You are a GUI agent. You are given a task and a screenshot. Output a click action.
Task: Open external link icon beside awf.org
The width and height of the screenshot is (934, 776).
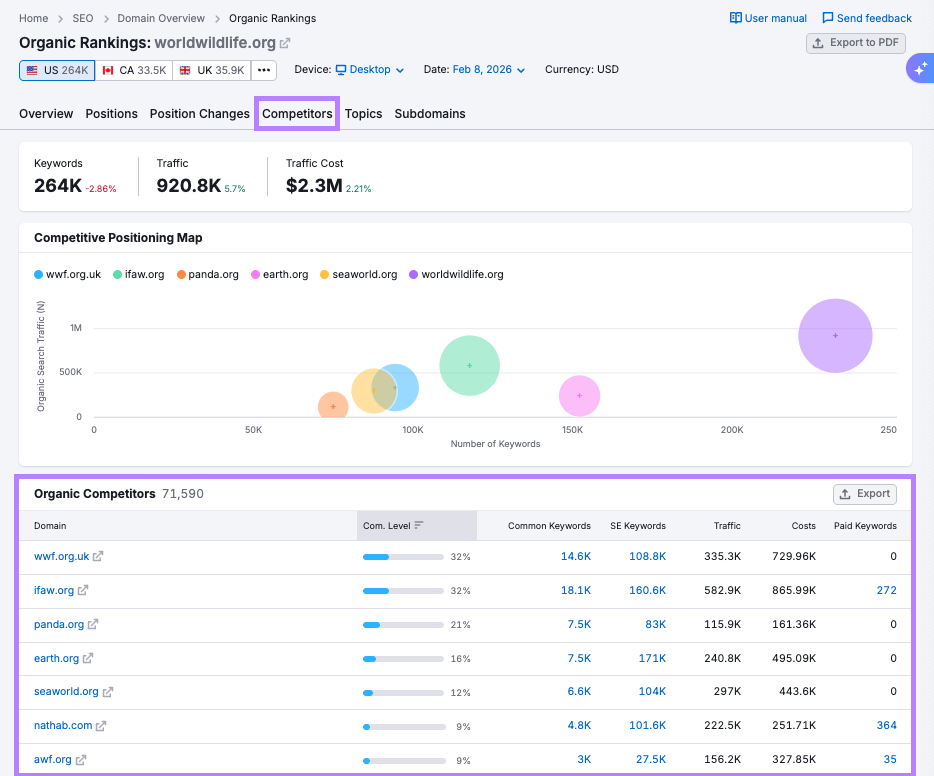[81, 760]
